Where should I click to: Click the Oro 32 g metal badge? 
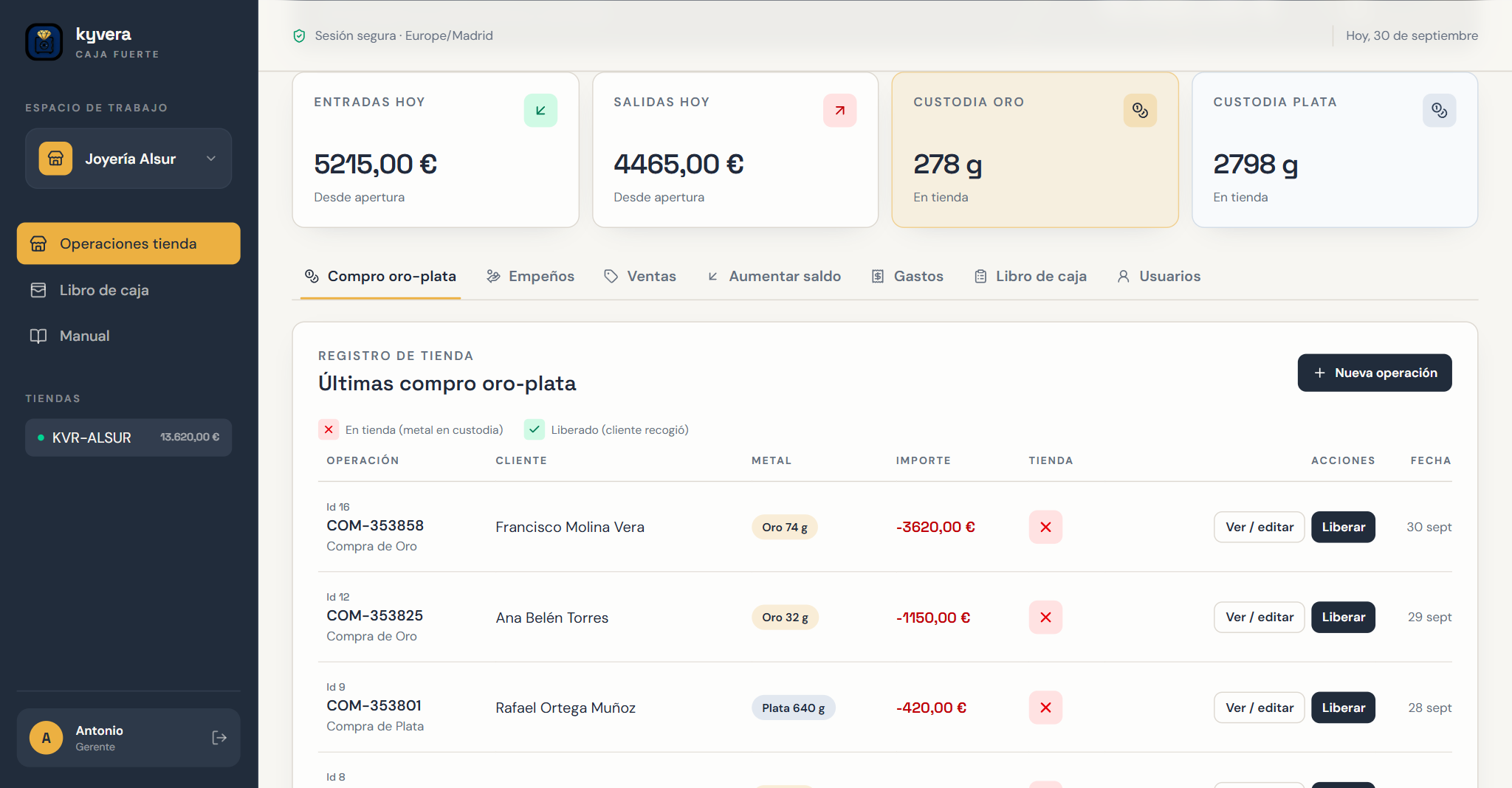point(785,617)
